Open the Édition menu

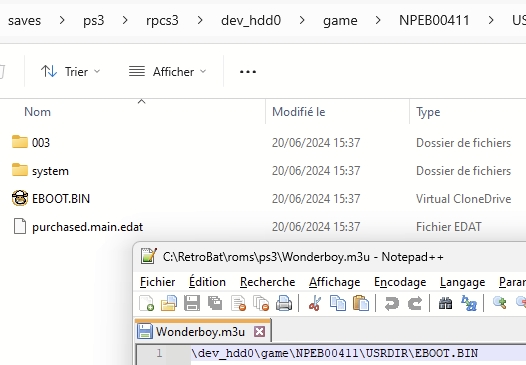(x=207, y=282)
